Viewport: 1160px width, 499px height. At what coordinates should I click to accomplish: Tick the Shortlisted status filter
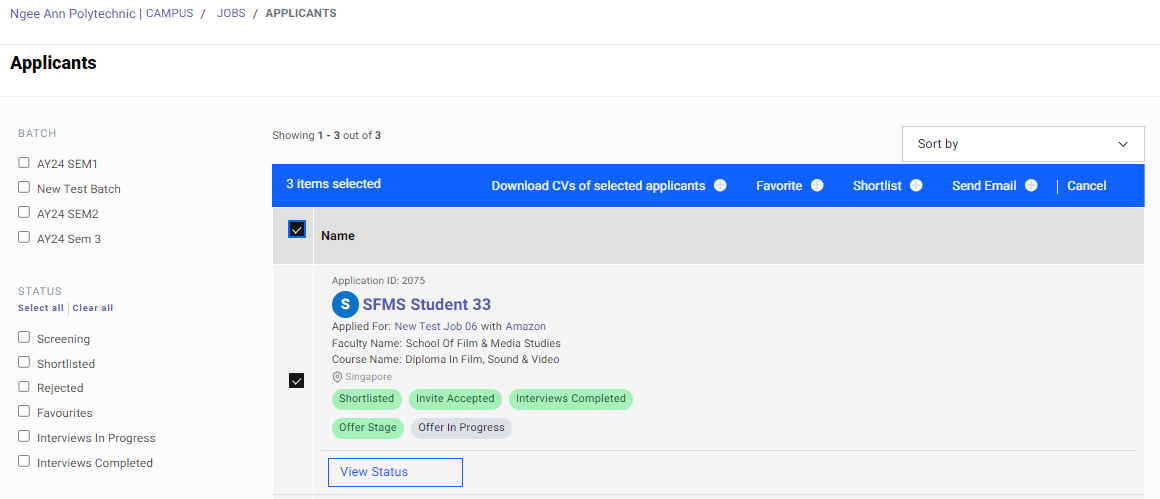(24, 363)
